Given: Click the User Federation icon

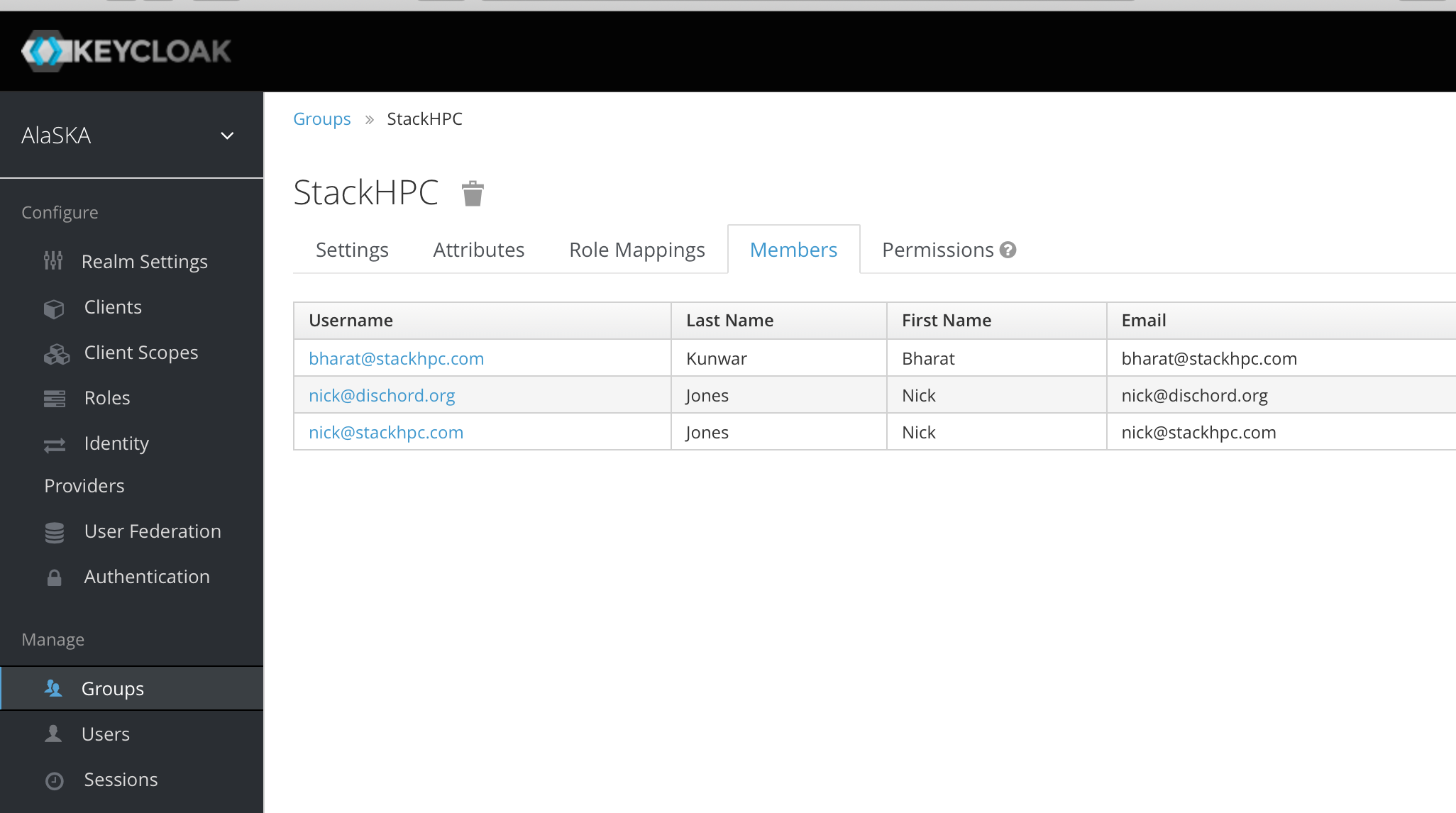Looking at the screenshot, I should 55,531.
